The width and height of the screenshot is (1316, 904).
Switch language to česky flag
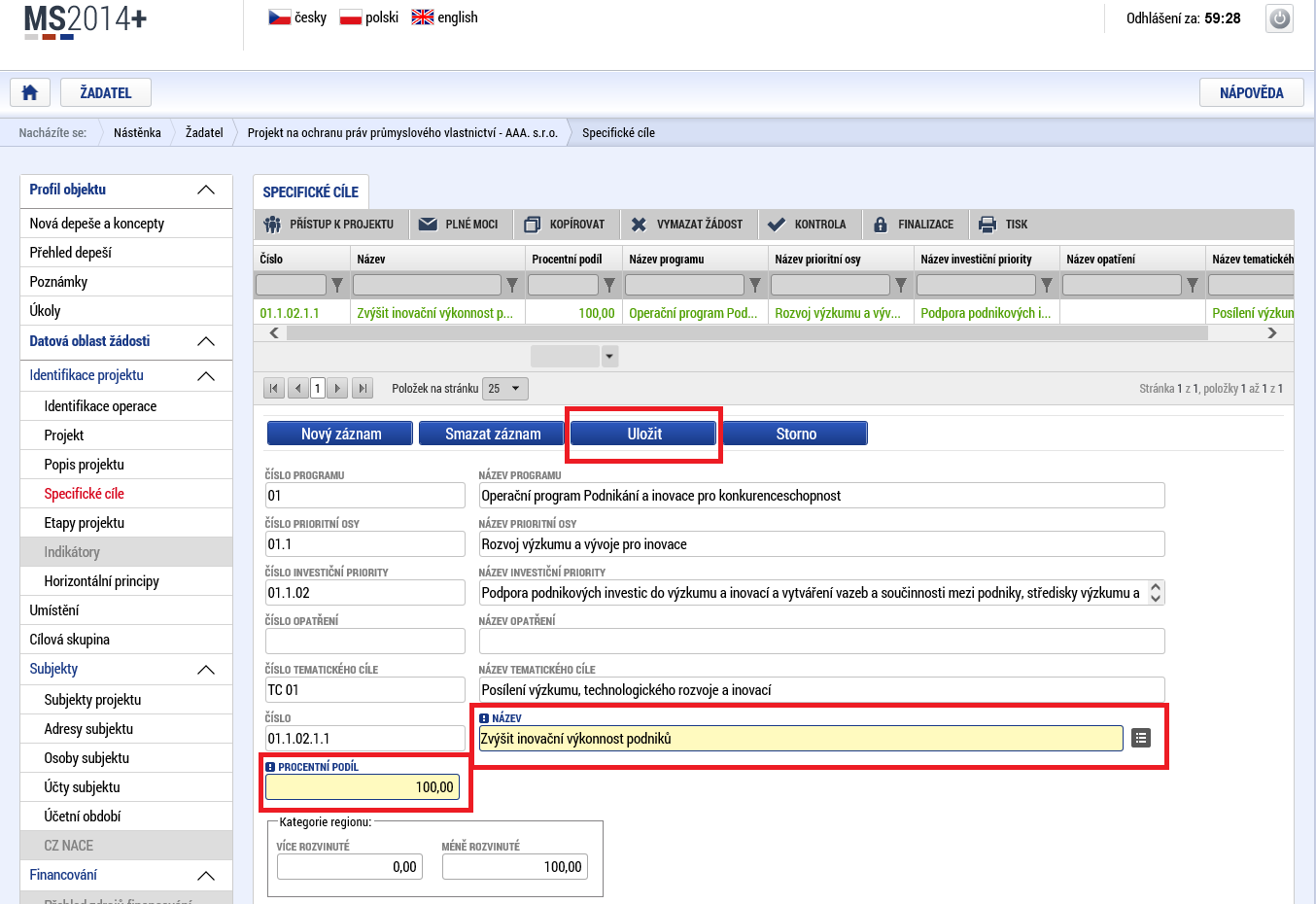coord(279,17)
